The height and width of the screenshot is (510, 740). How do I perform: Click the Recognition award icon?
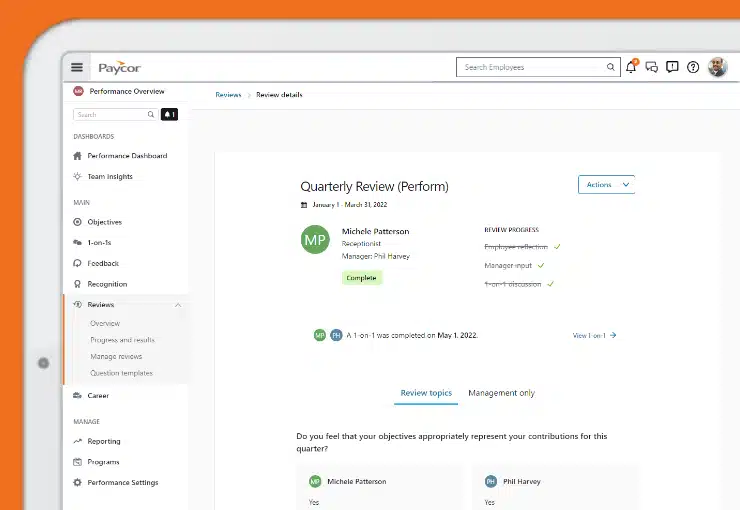coord(77,284)
